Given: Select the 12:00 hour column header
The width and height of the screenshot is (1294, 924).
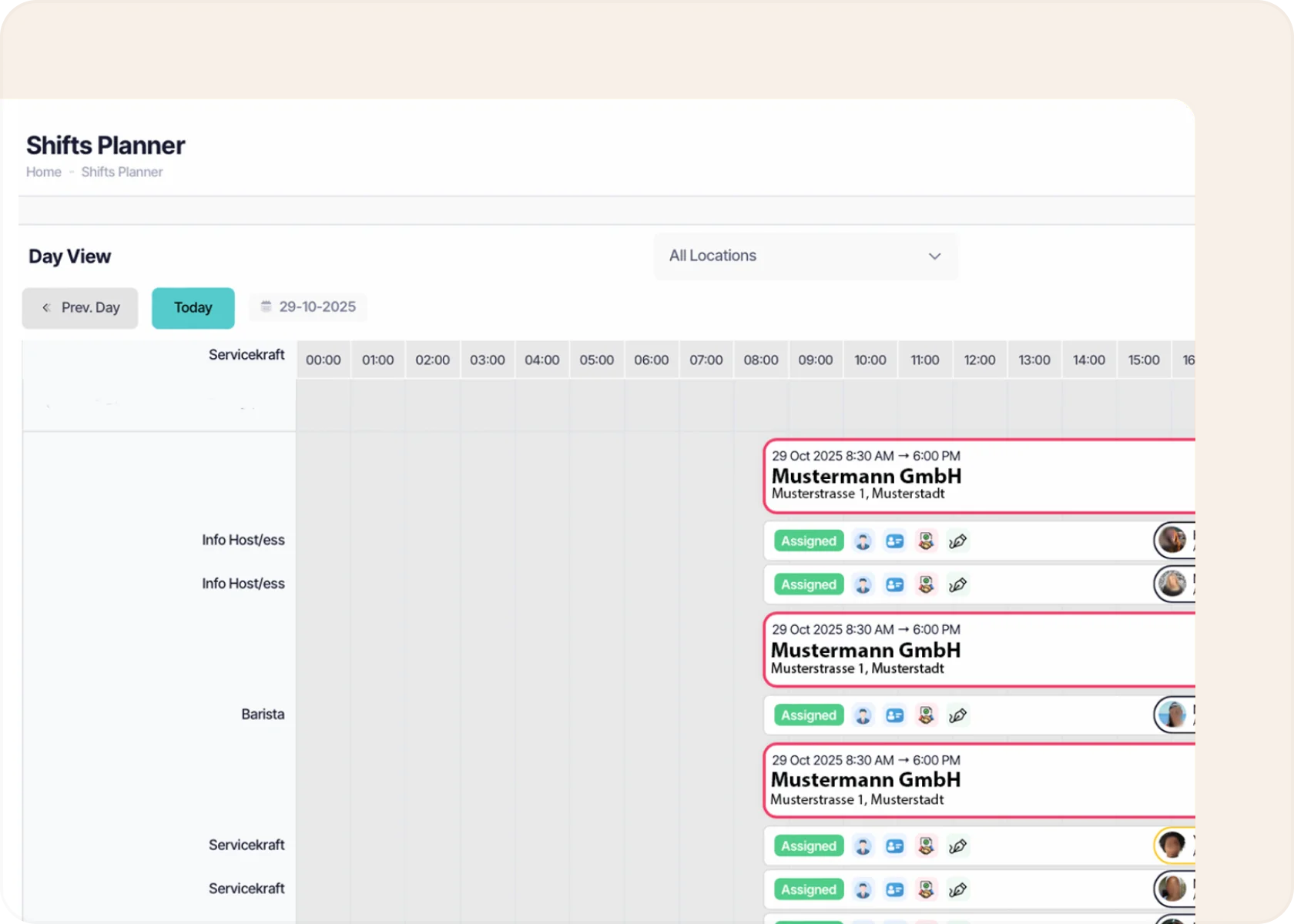Looking at the screenshot, I should pyautogui.click(x=980, y=360).
